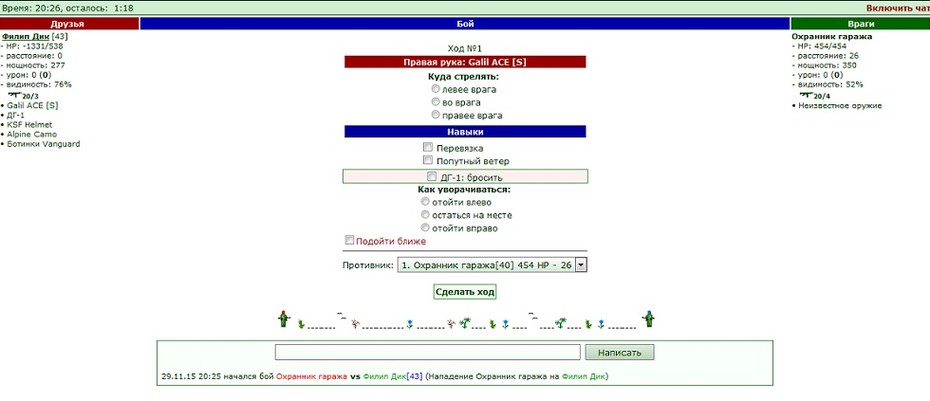The height and width of the screenshot is (401, 930).
Task: Click enemy name 'Охранник гаража' in Враги panel
Action: point(832,36)
